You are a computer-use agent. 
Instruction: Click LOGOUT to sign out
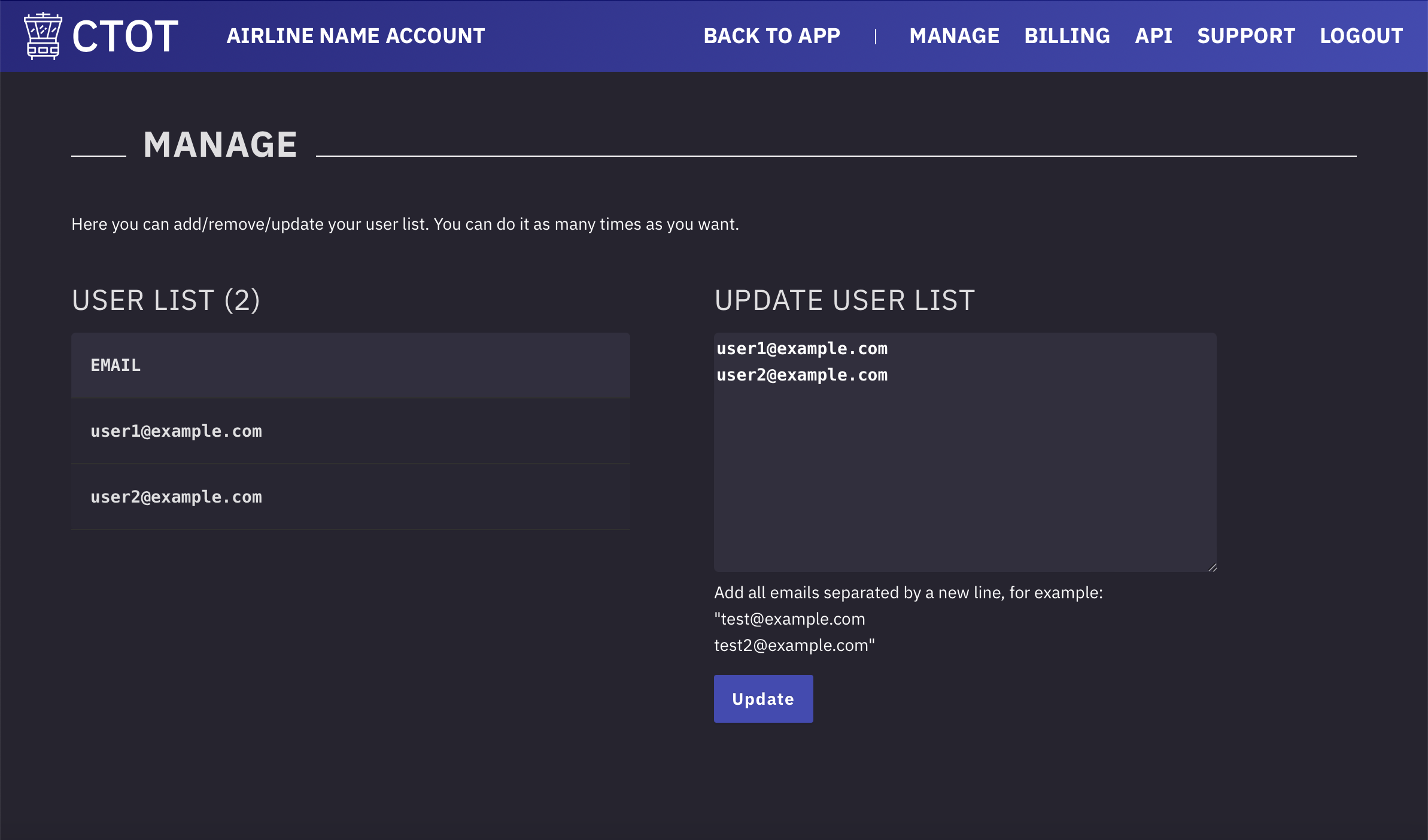tap(1361, 36)
